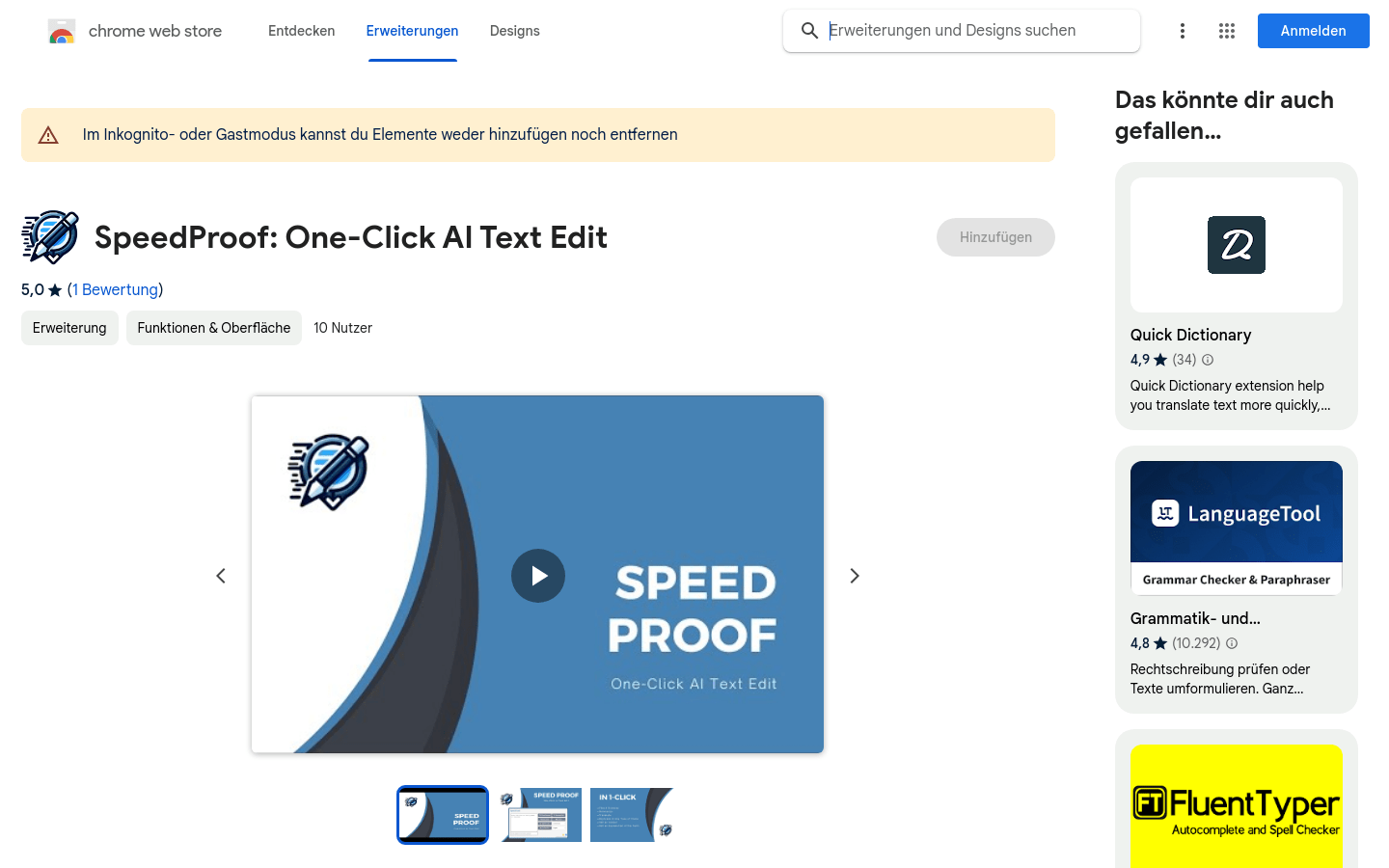
Task: Select the second screenshot thumbnail
Action: 538,815
